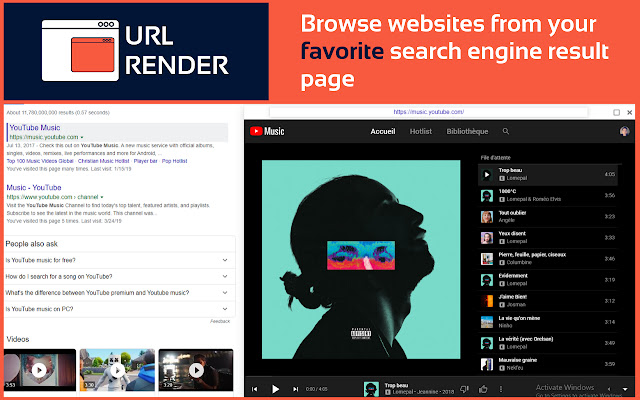Select the Évidemment queue thumbnail
The image size is (640, 400).
pyautogui.click(x=487, y=280)
